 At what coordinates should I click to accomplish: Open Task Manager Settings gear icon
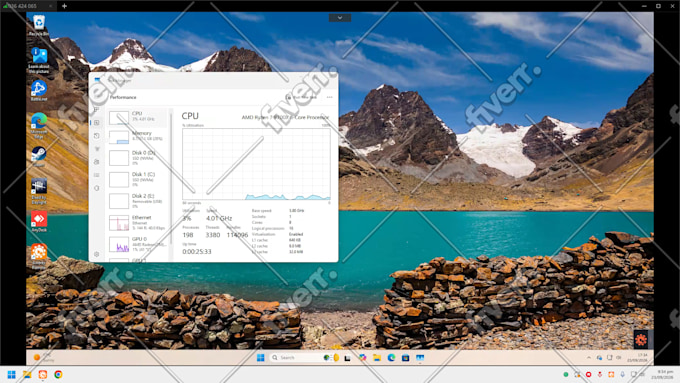coord(97,254)
